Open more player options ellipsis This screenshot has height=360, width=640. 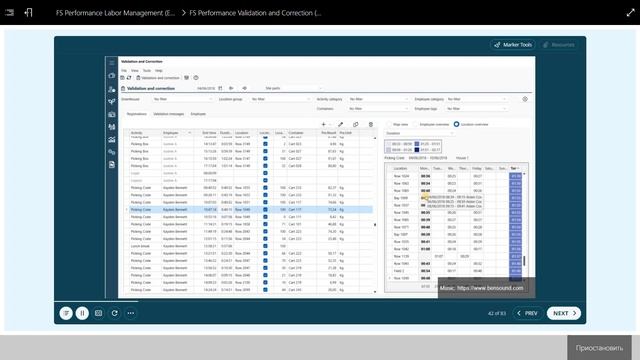click(131, 313)
